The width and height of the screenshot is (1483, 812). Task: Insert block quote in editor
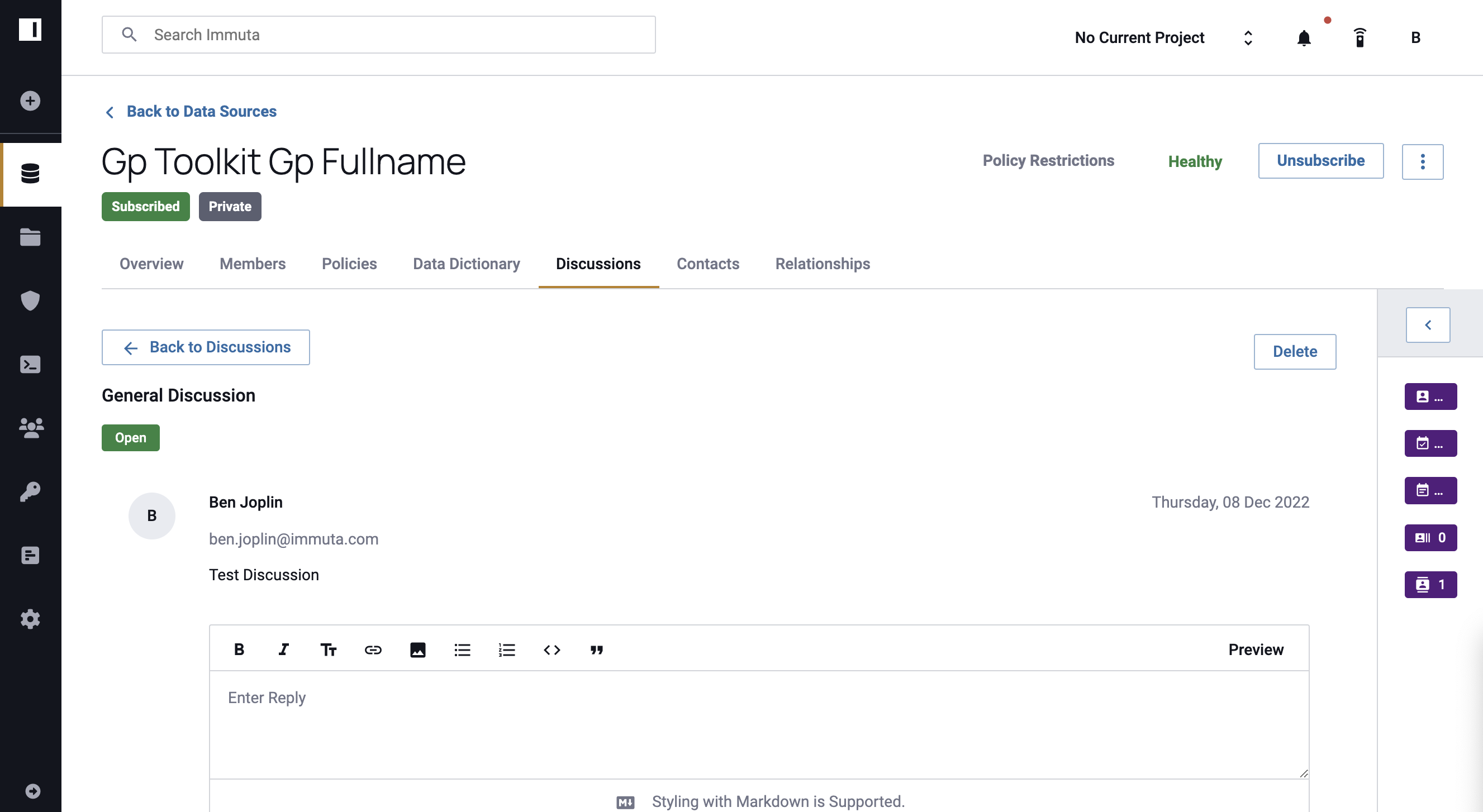click(596, 649)
